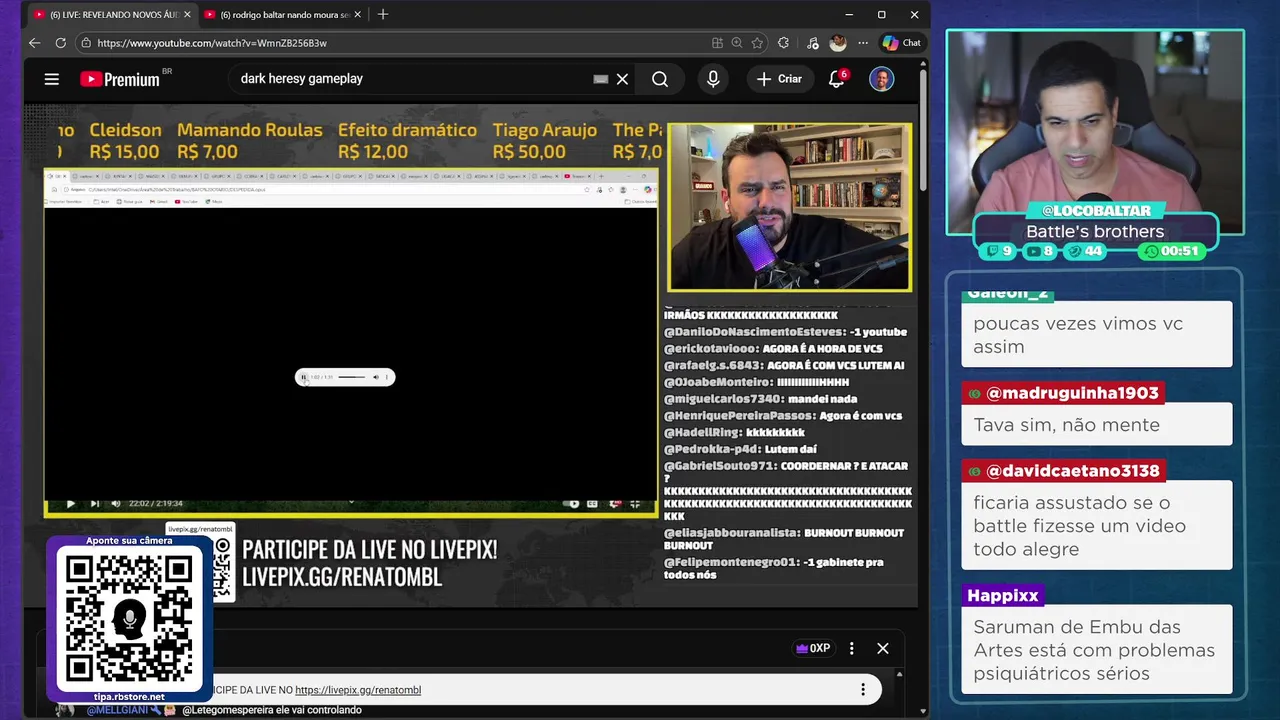This screenshot has height=720, width=1280.
Task: Open the browser zoom control
Action: click(x=737, y=43)
